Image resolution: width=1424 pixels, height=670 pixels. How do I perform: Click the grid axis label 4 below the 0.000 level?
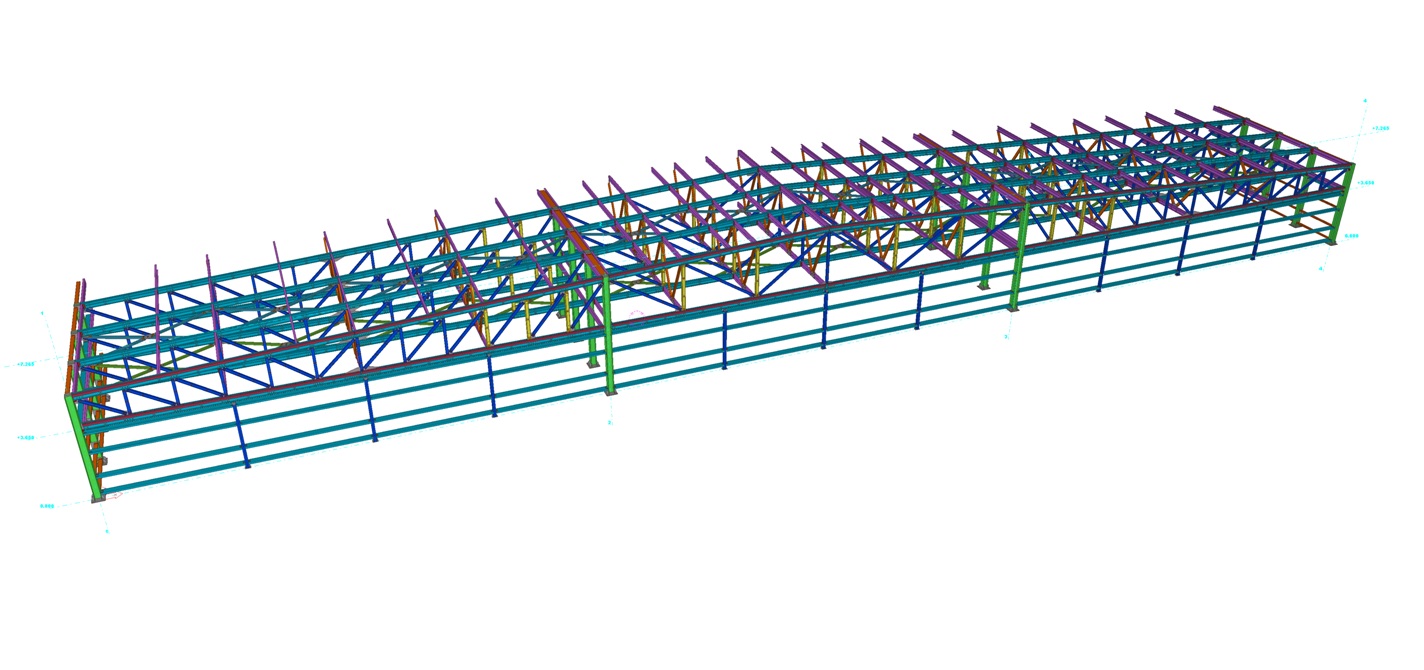1320,268
